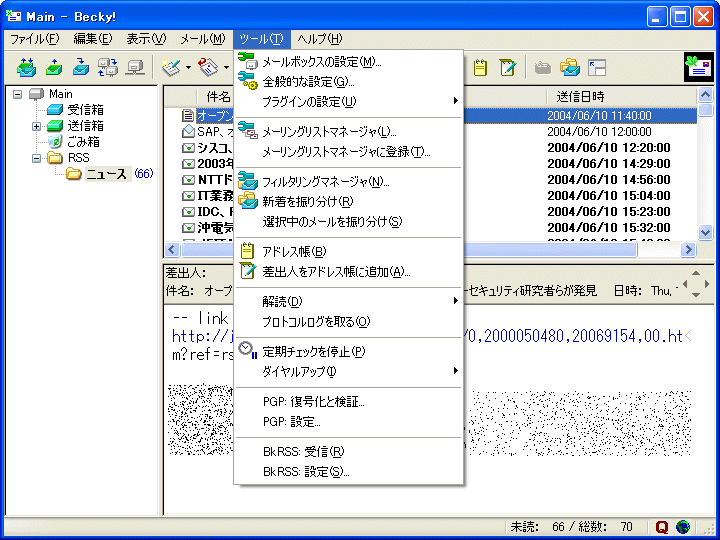Viewport: 720px width, 540px height.
Task: Click the remote mailbox toolbar icon
Action: pyautogui.click(x=107, y=68)
